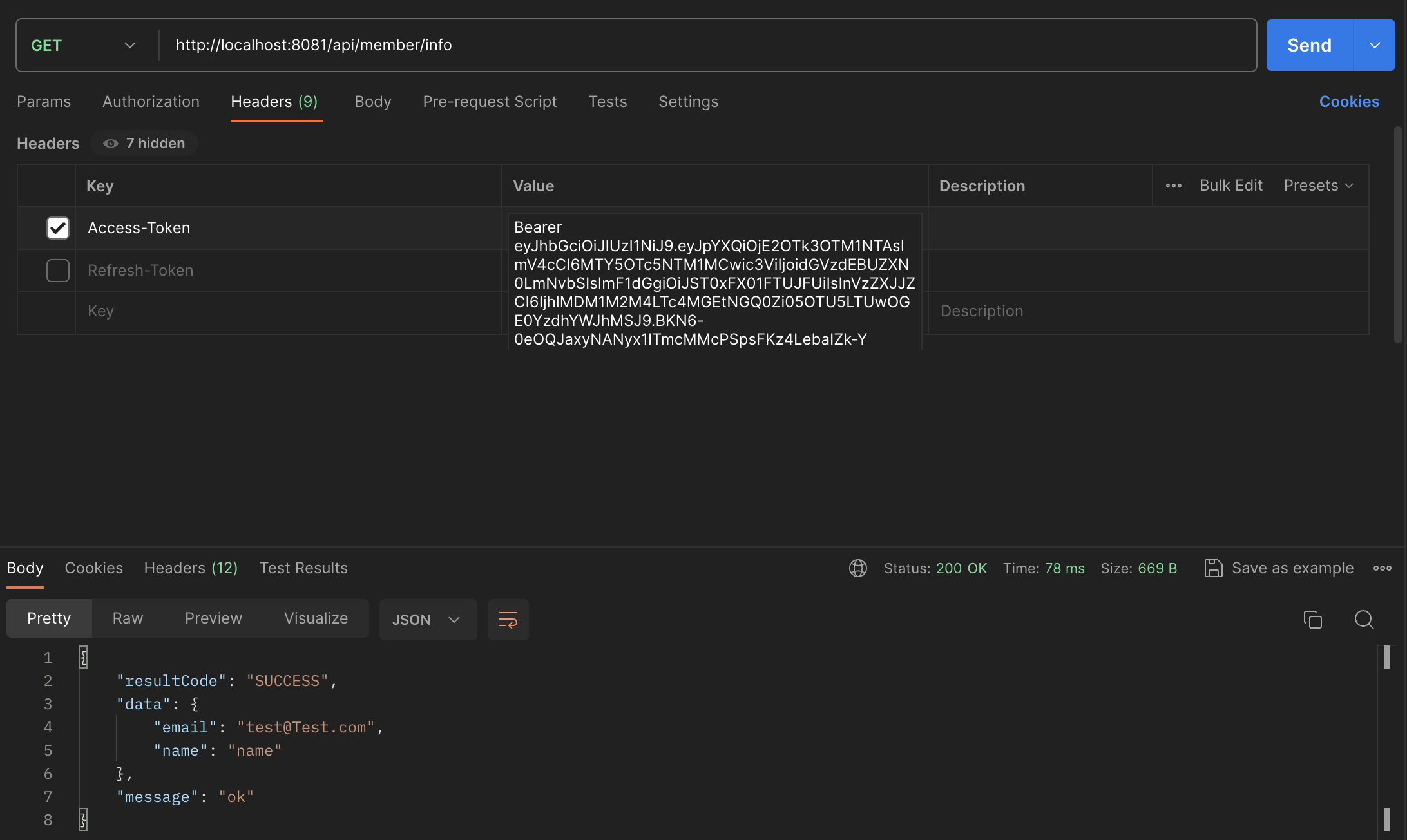Expand the Presets dropdown
This screenshot has height=840, width=1407.
(1318, 186)
